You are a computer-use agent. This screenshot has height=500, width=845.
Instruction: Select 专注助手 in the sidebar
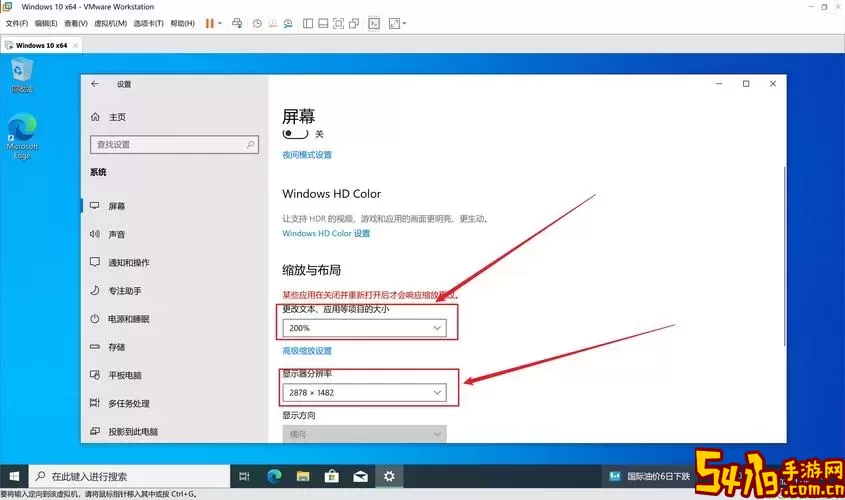175,290
